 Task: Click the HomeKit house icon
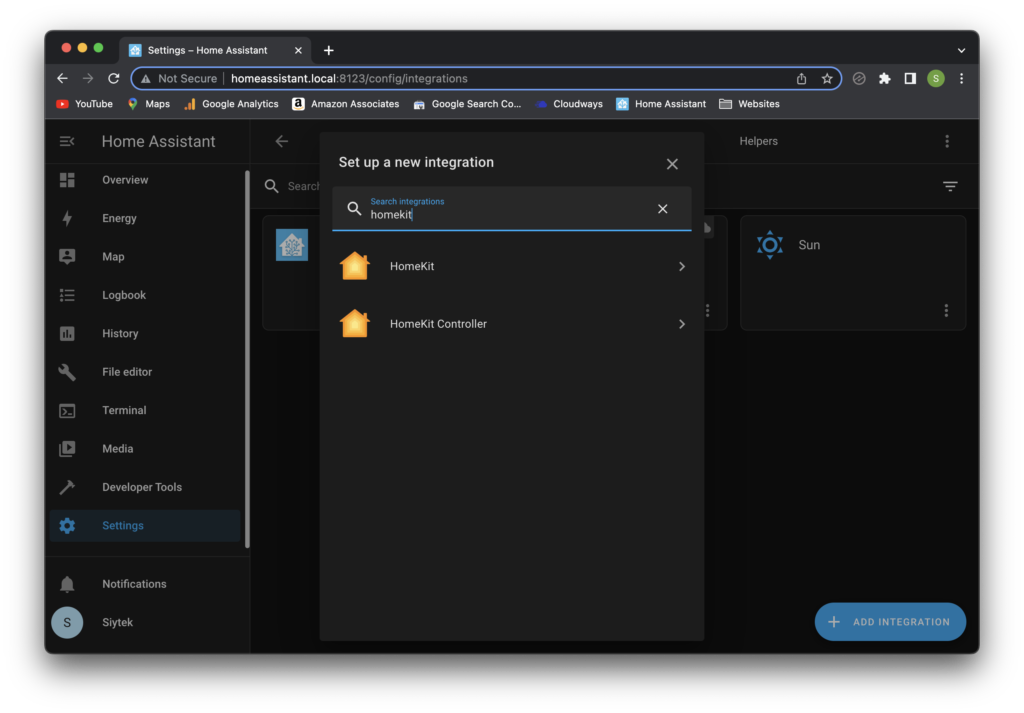point(355,266)
